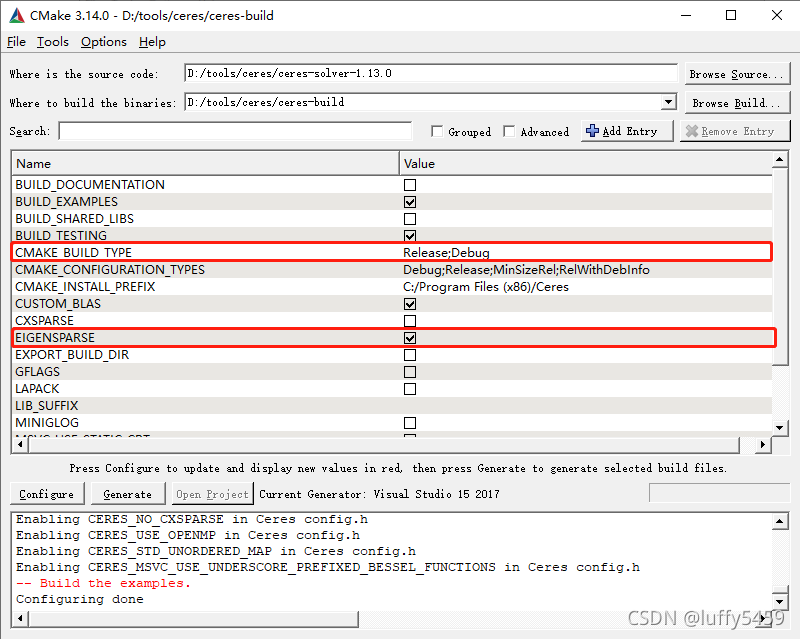Click the 'Configuring done' log line

(x=80, y=599)
